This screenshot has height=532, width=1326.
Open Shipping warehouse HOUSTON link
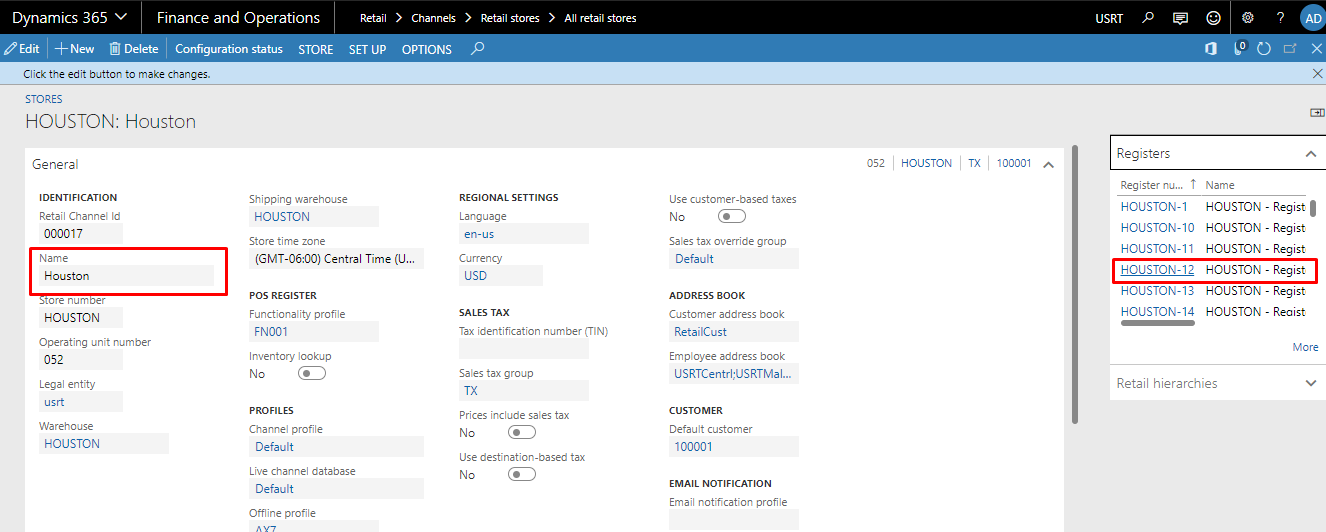(282, 217)
